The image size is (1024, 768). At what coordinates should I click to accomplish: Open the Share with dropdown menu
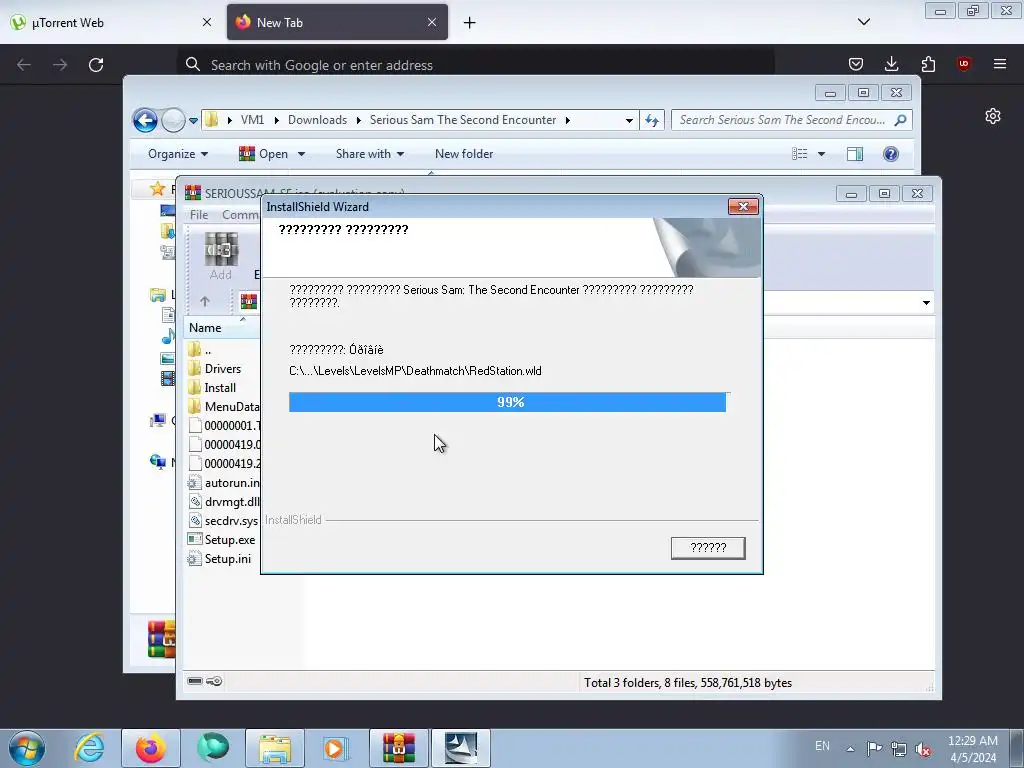coord(370,154)
